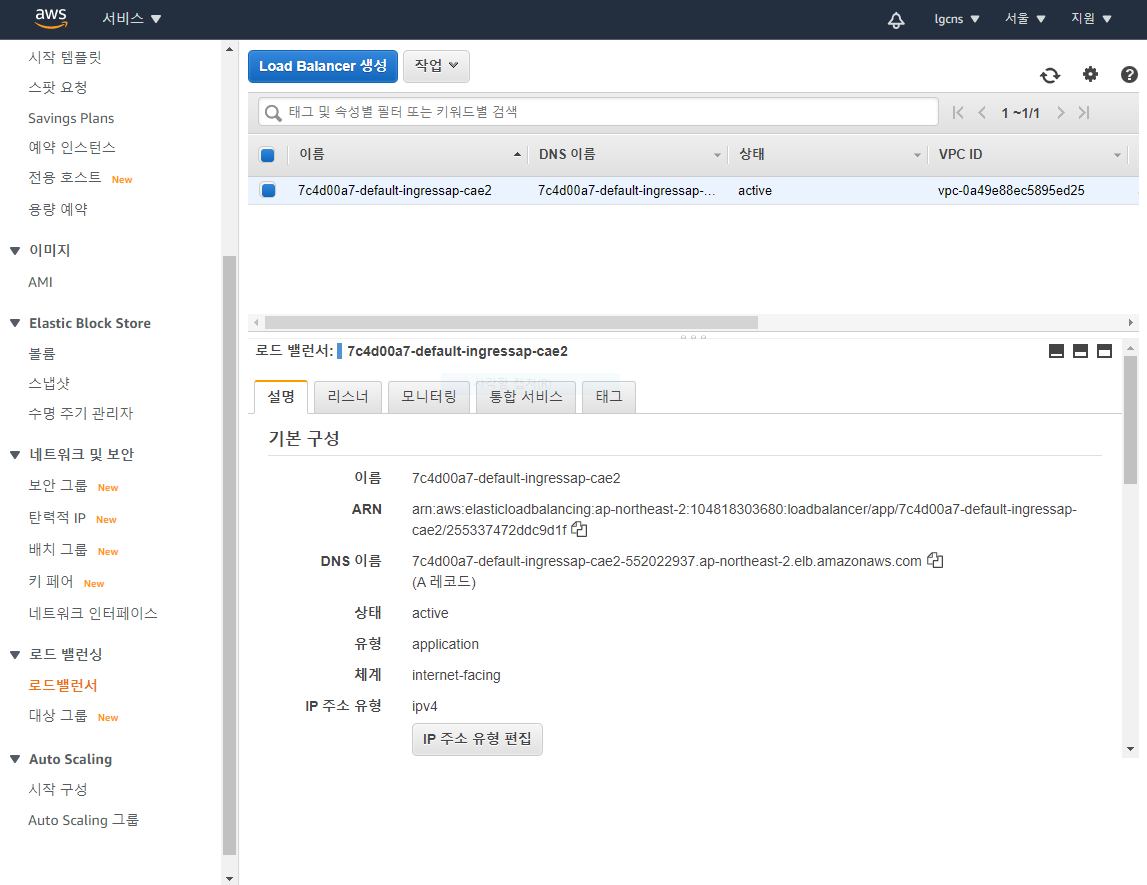Open AMI in sidebar

click(x=40, y=282)
